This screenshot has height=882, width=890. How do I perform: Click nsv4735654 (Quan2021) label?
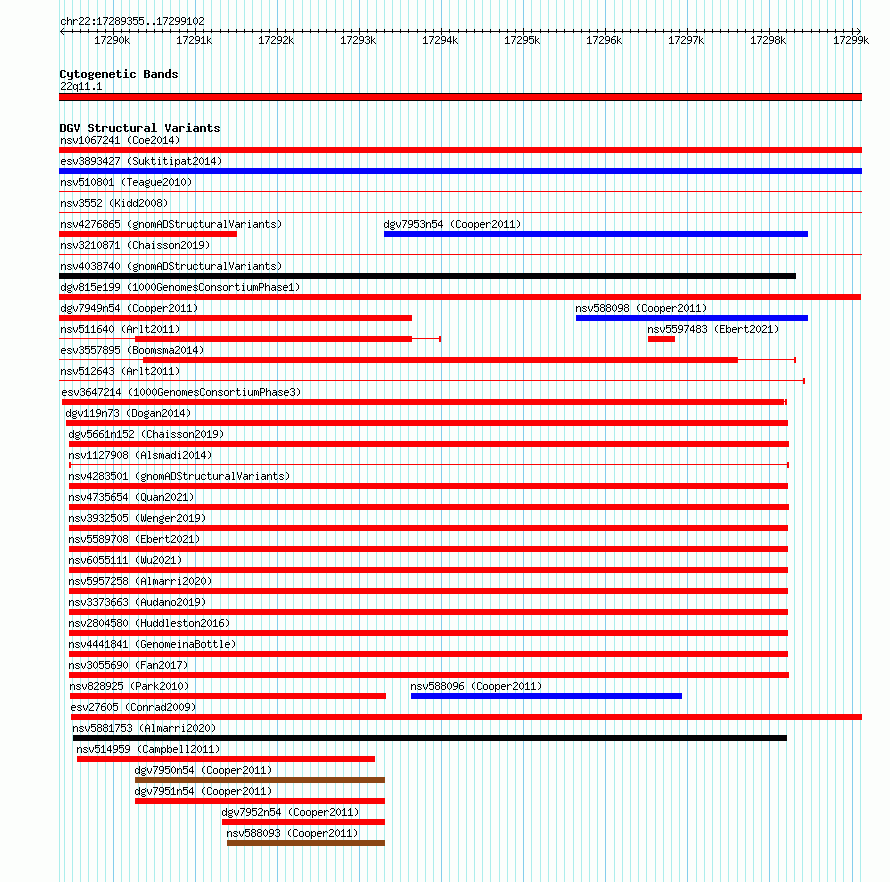131,497
